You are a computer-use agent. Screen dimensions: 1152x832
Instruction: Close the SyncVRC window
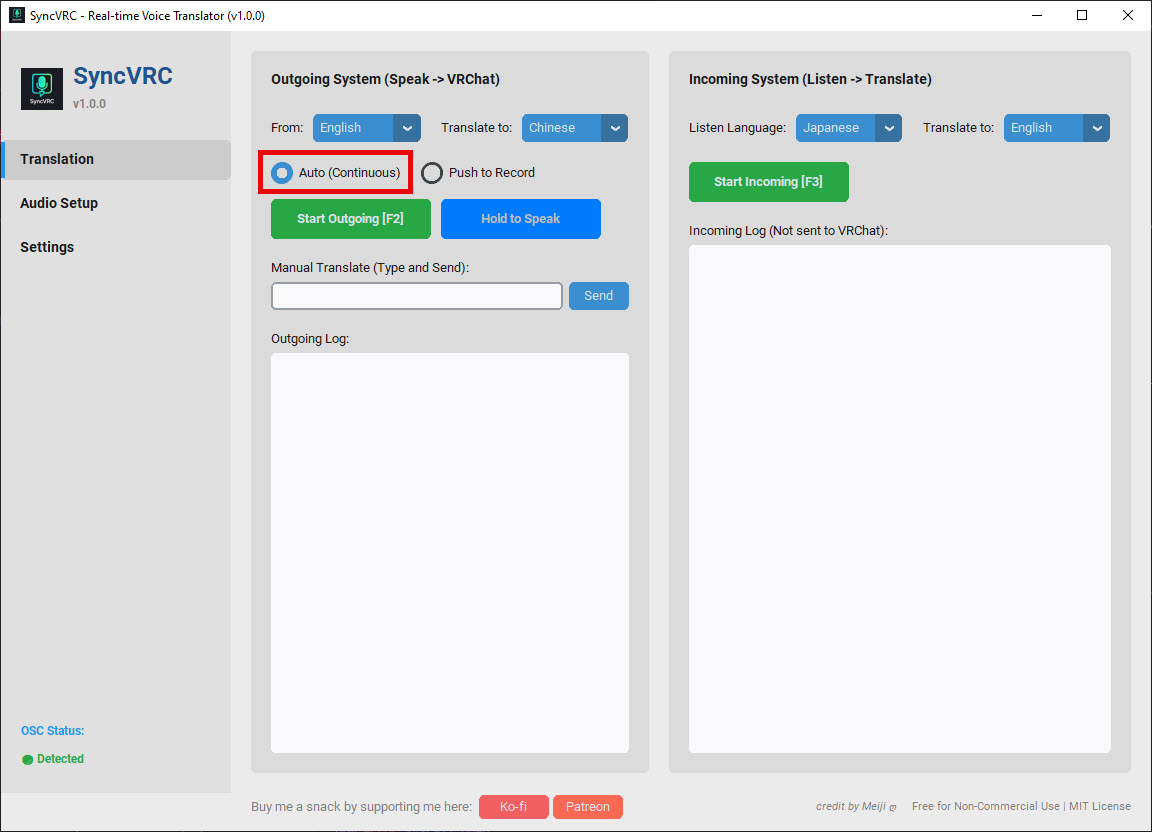1128,15
